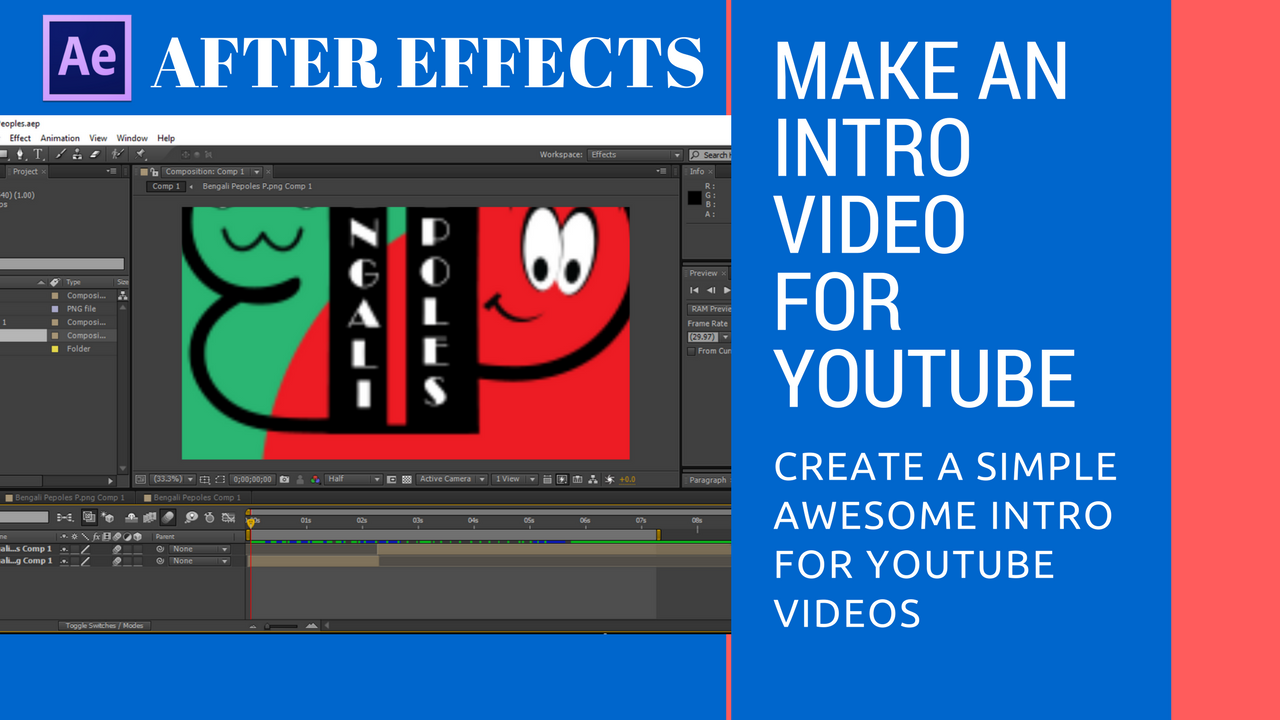Viewport: 1280px width, 720px height.
Task: Click the +0.0 exposure value
Action: point(628,480)
